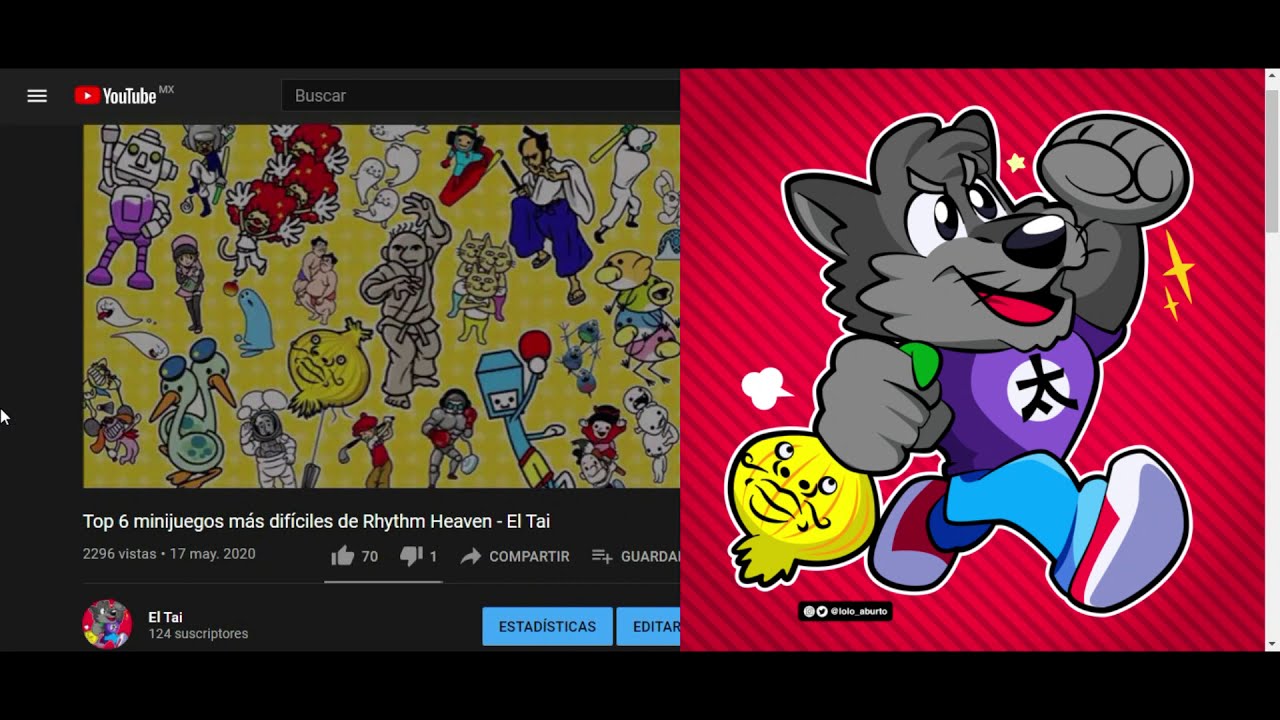Viewport: 1280px width, 720px height.
Task: Click the EDITAR video button
Action: point(649,626)
